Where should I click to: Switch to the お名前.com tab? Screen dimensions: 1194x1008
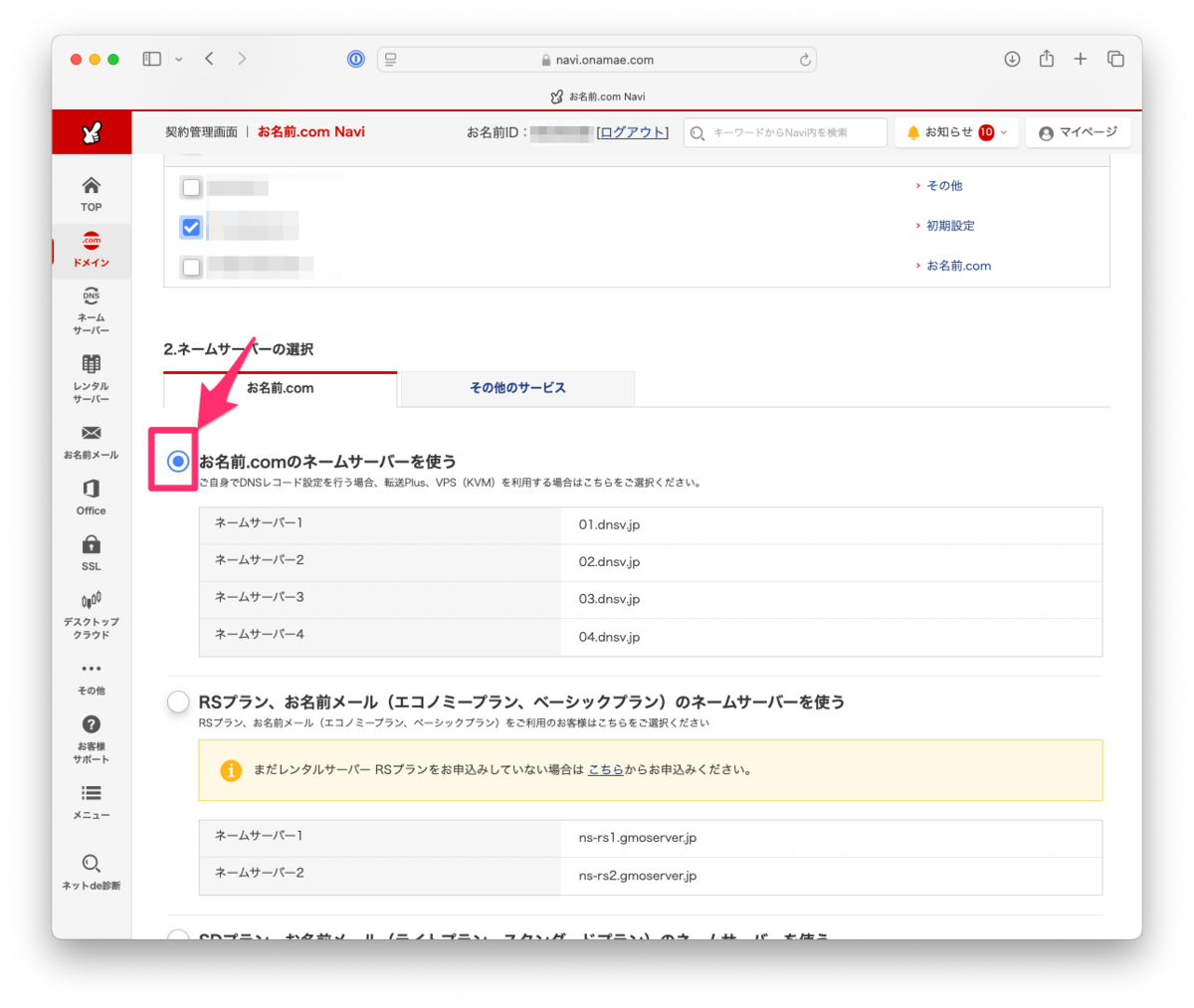[281, 388]
